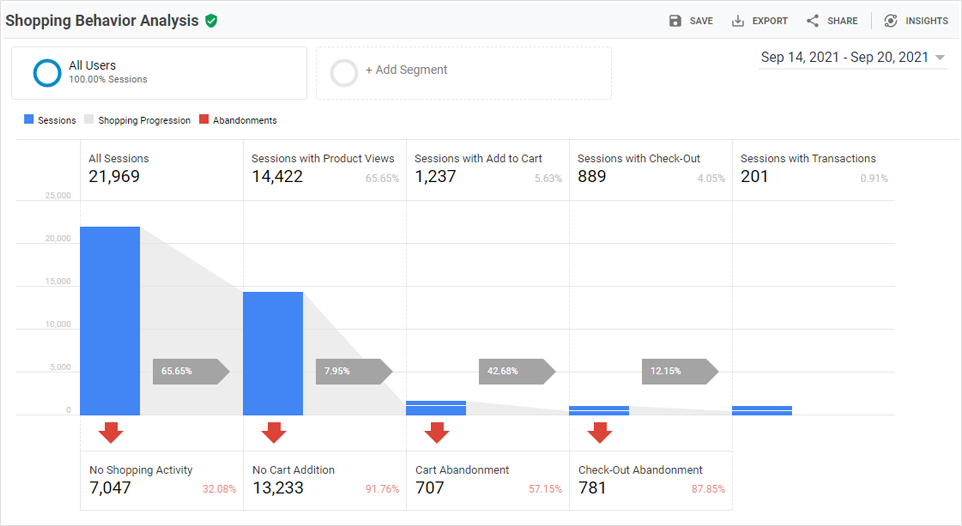Viewport: 962px width, 526px height.
Task: Select the All Users segment circle
Action: [47, 73]
